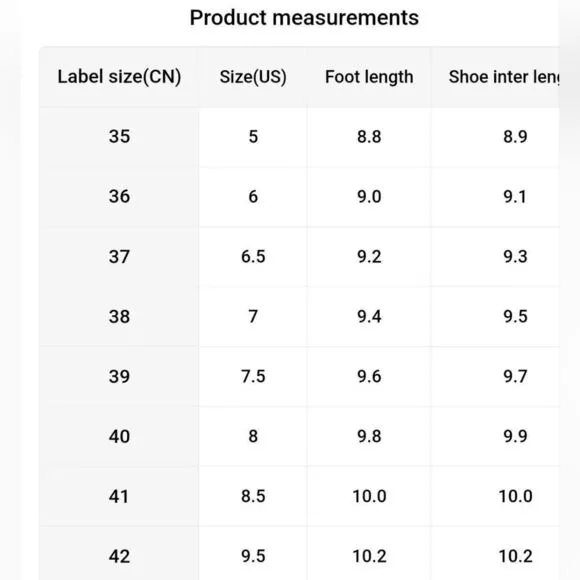
Task: Select the Size(US) column header
Action: 253,77
